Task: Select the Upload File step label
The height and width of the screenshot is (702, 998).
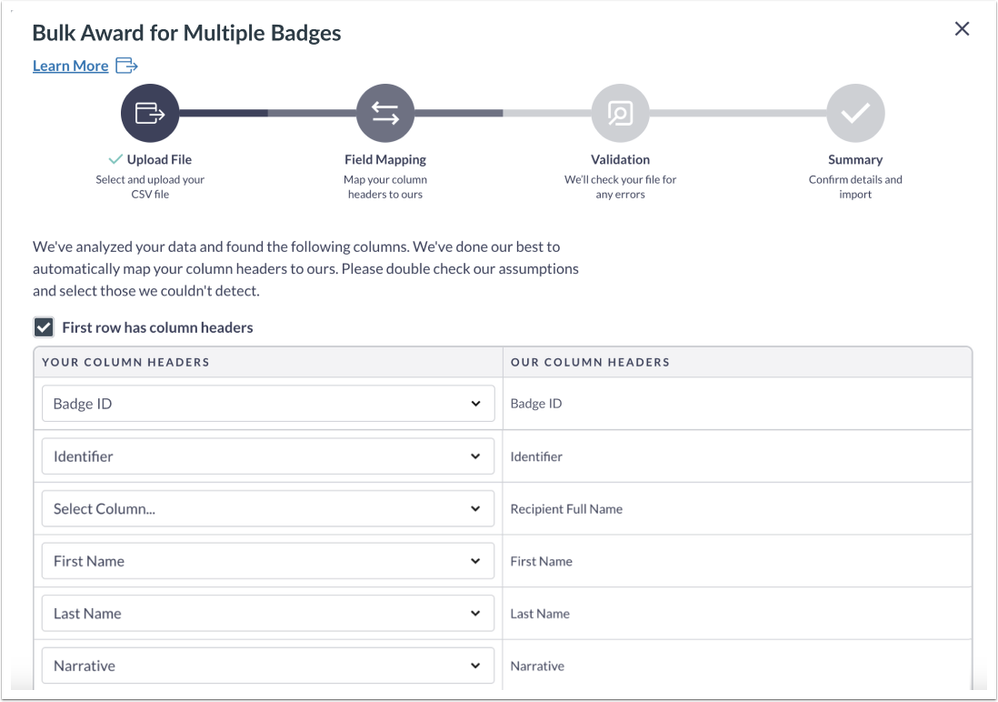Action: coord(158,160)
